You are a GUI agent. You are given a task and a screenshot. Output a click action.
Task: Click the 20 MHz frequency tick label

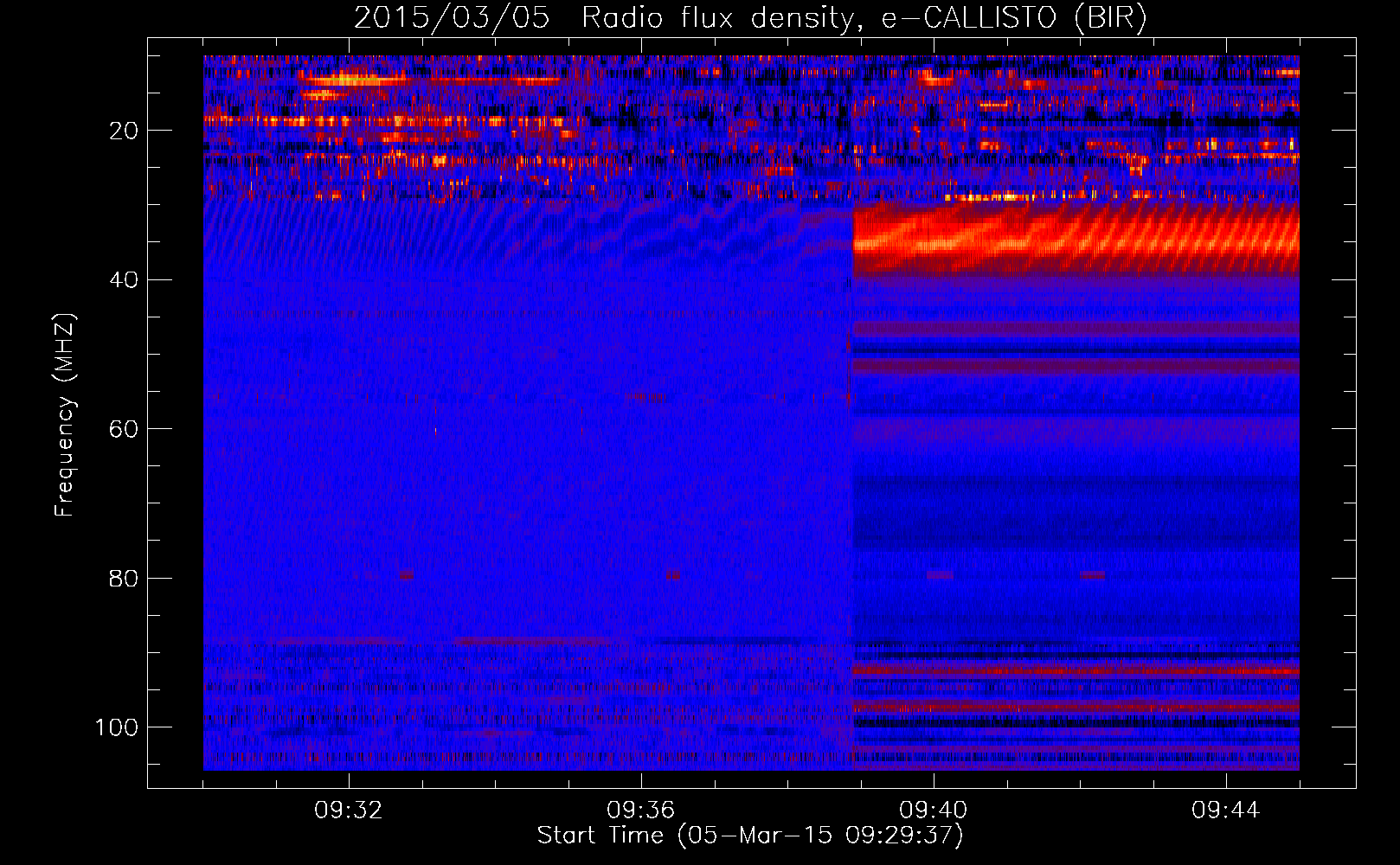click(124, 131)
